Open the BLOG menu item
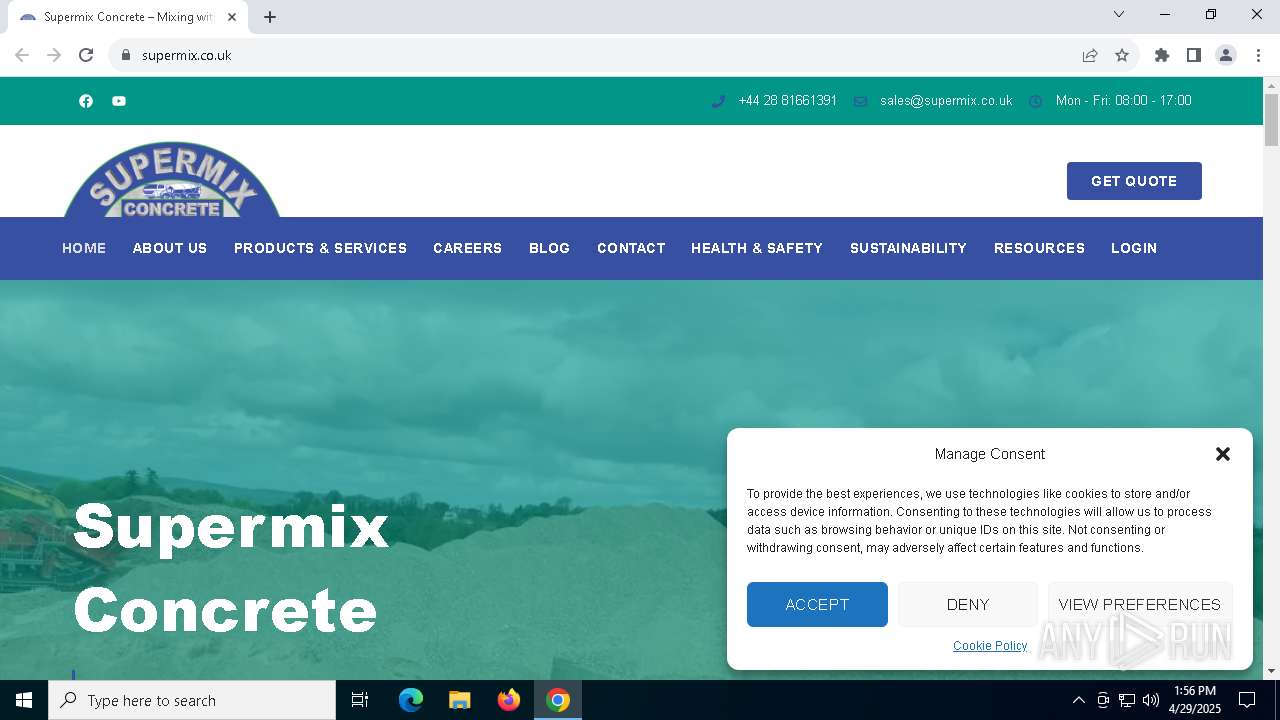 click(x=549, y=248)
